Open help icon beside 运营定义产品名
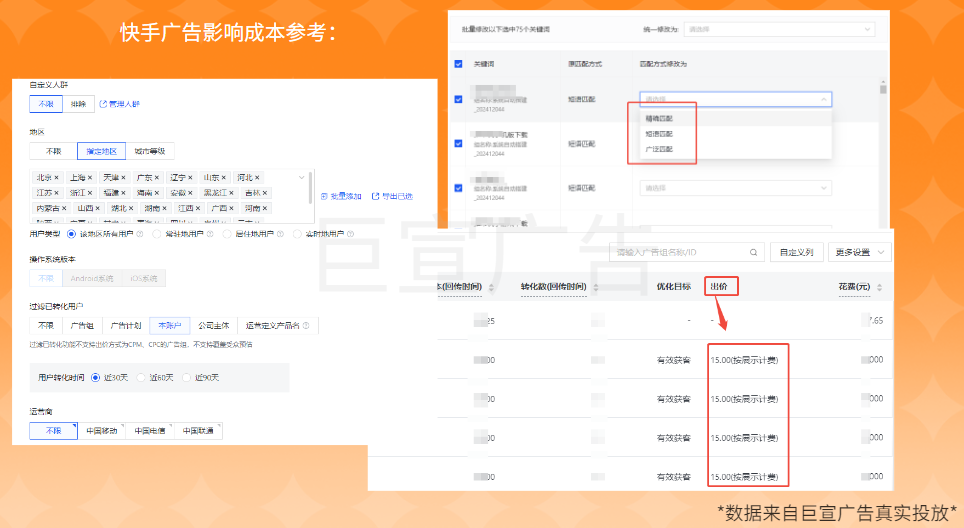 click(x=306, y=326)
